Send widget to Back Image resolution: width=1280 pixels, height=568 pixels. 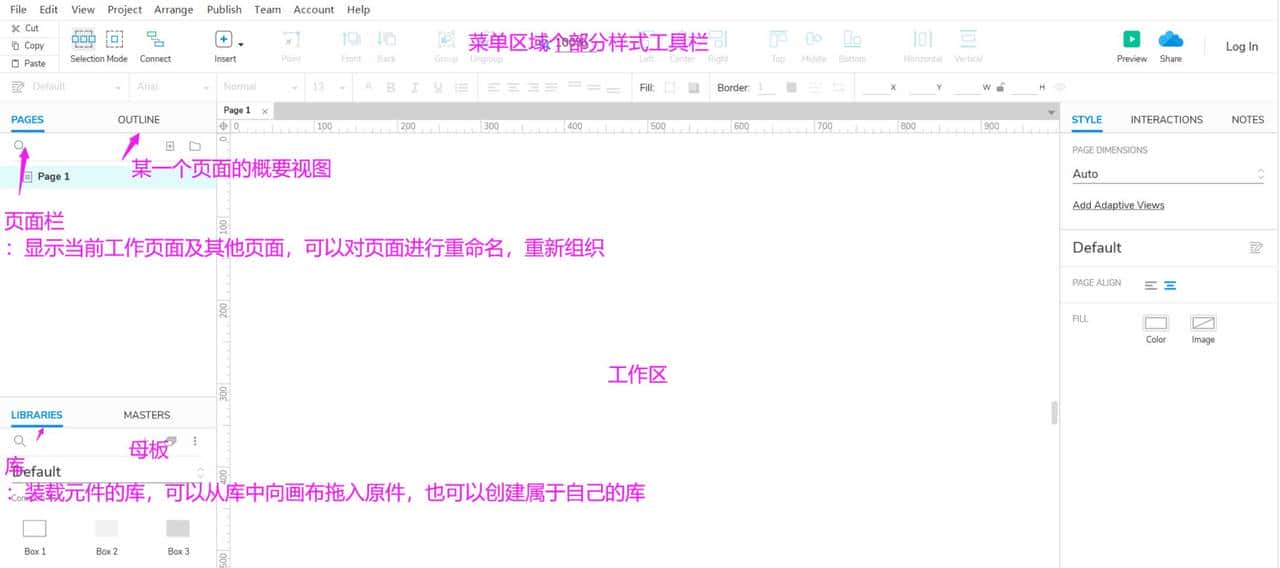tap(387, 45)
